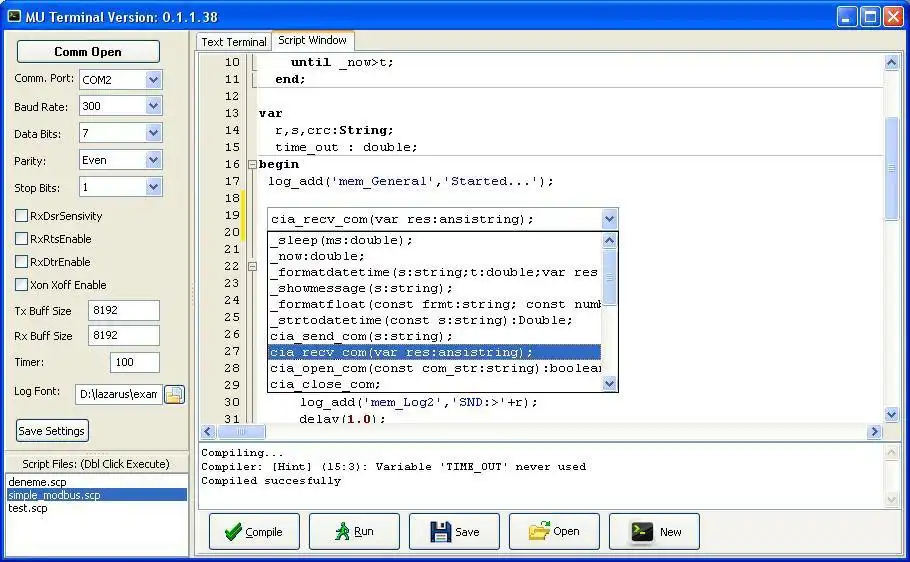Image resolution: width=910 pixels, height=562 pixels.
Task: Enable the RxDsrSensivity checkbox
Action: [21, 216]
